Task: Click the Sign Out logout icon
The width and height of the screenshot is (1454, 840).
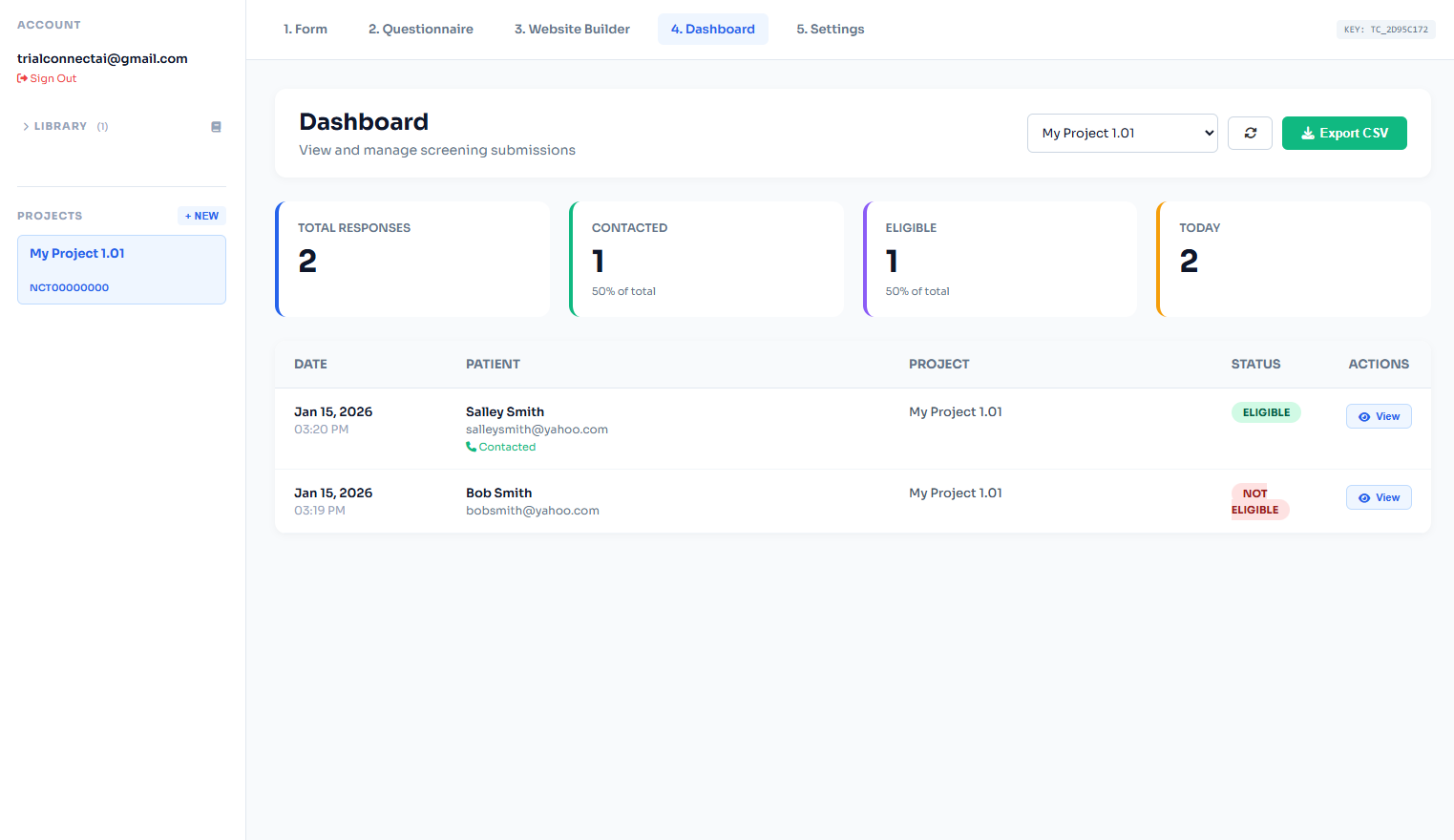Action: click(x=21, y=77)
